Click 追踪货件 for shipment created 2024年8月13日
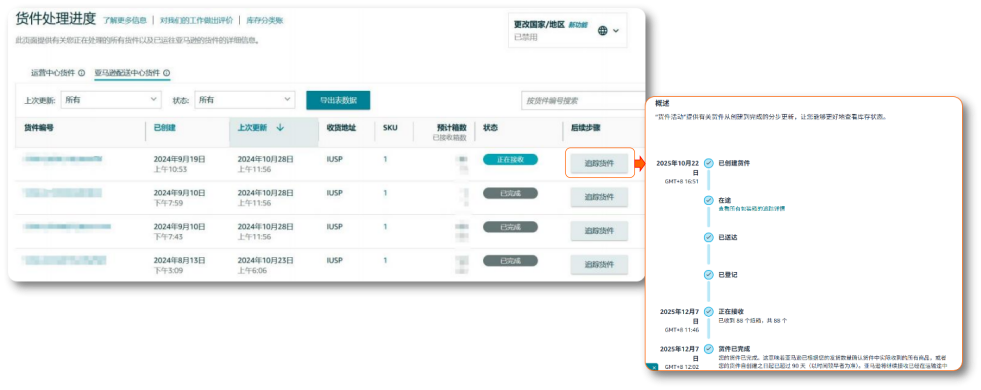The height and width of the screenshot is (390, 981). (599, 265)
